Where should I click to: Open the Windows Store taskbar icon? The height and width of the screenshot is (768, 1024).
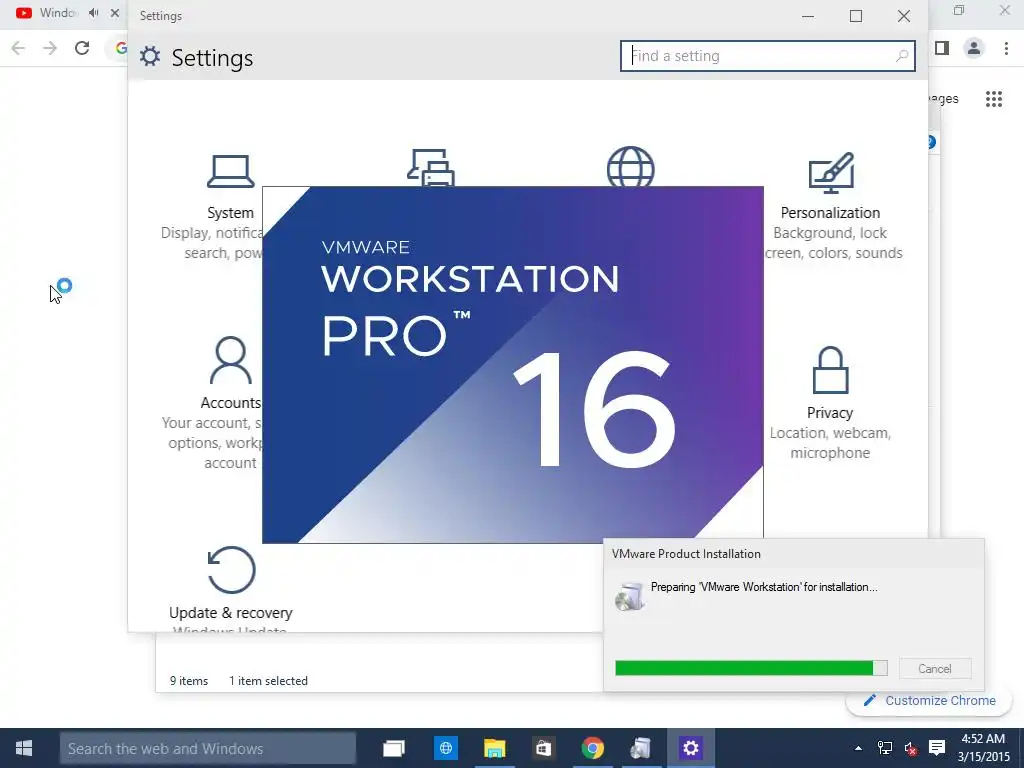point(543,748)
